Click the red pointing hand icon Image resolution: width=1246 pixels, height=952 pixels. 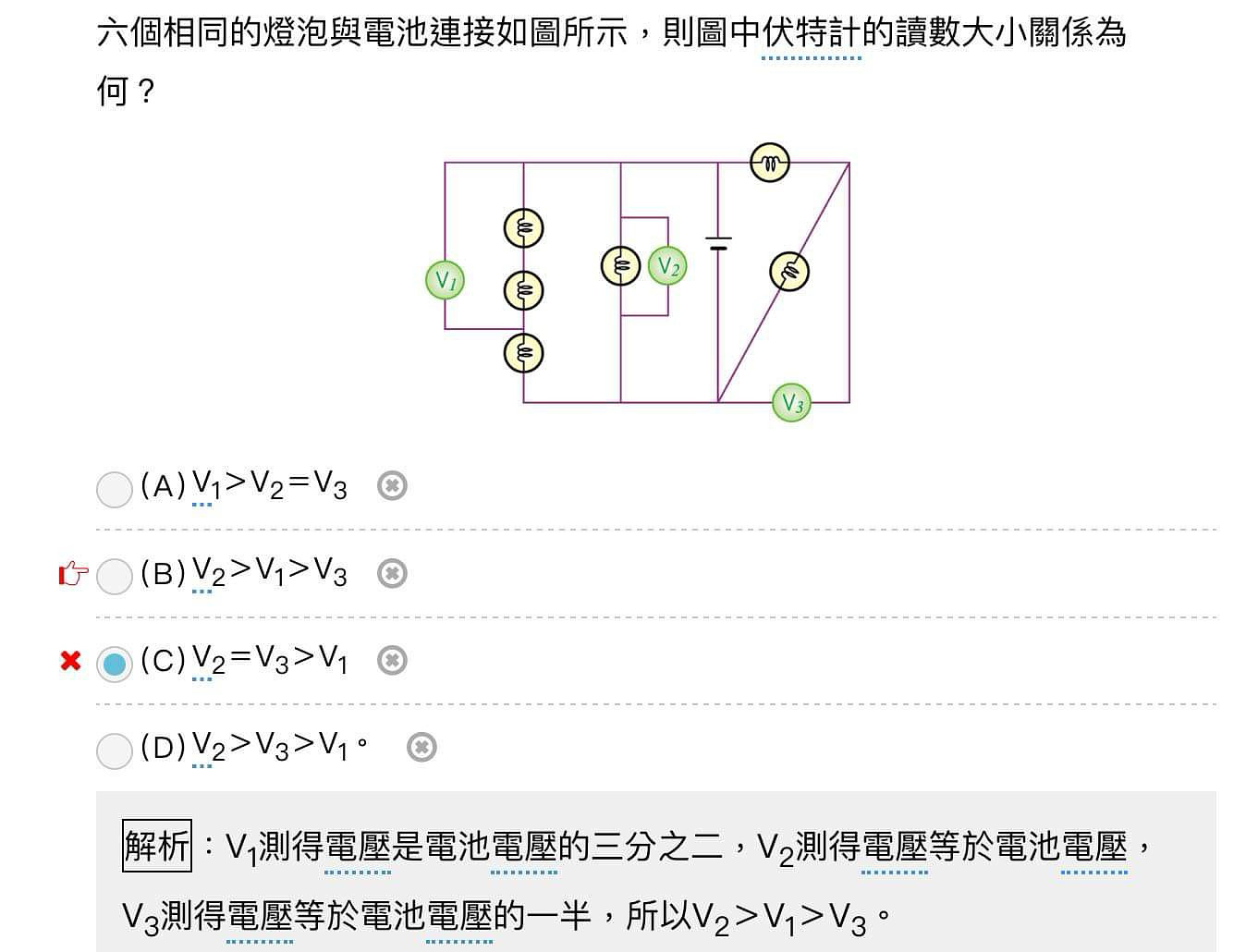[x=74, y=574]
